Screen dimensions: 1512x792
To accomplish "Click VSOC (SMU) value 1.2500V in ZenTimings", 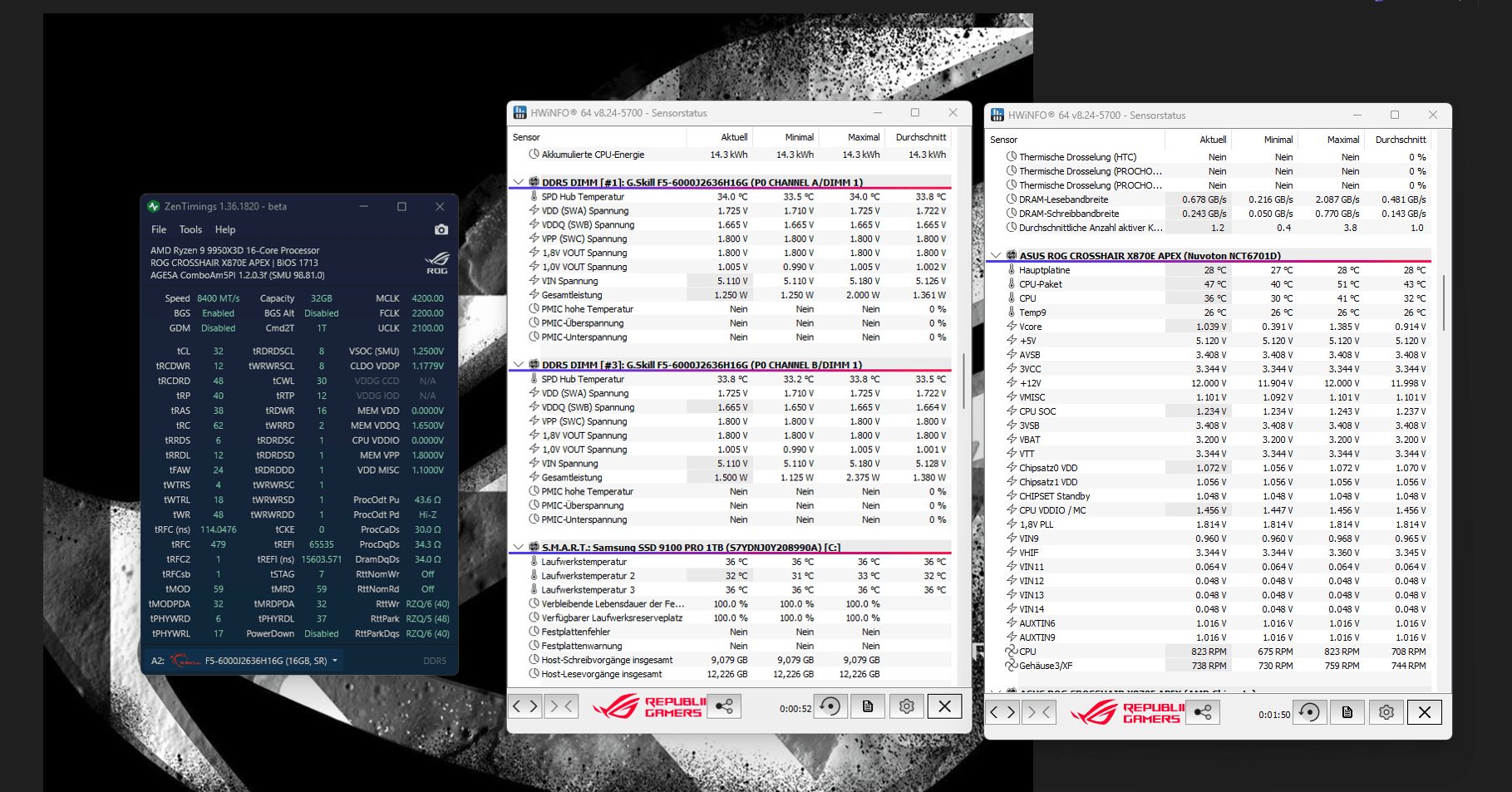I will tap(427, 352).
